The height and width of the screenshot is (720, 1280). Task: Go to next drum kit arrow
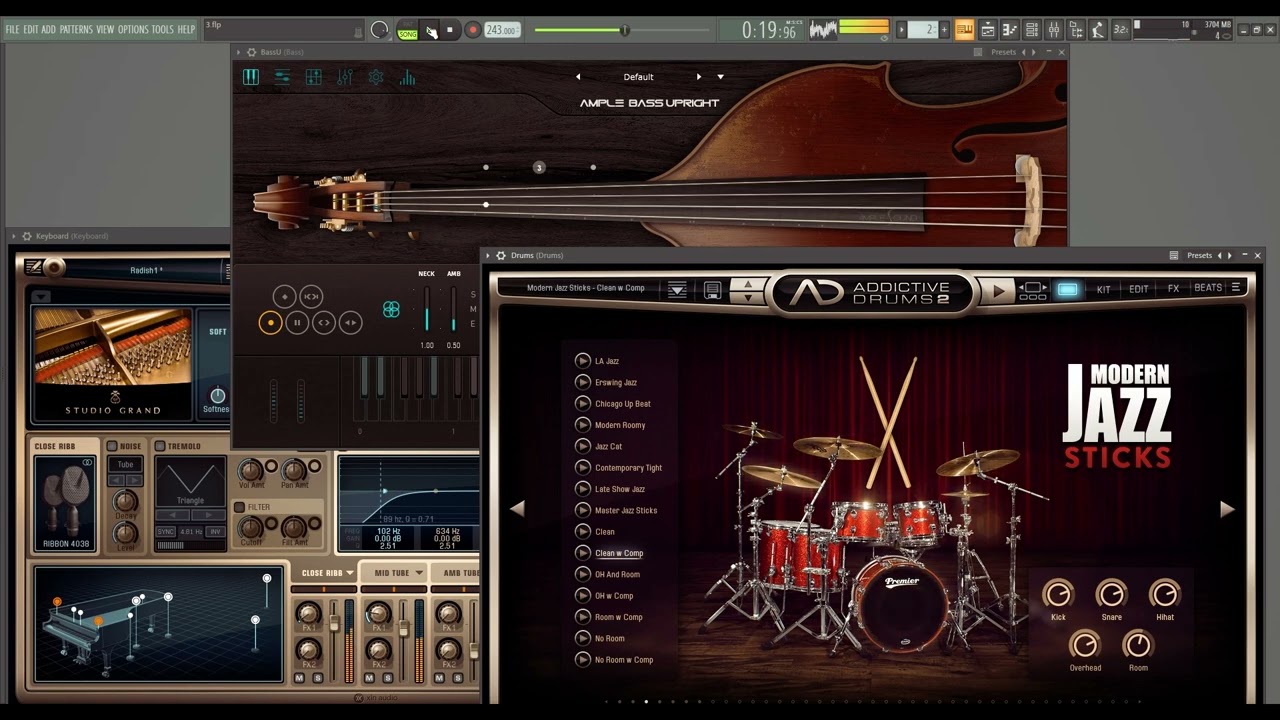click(1227, 509)
